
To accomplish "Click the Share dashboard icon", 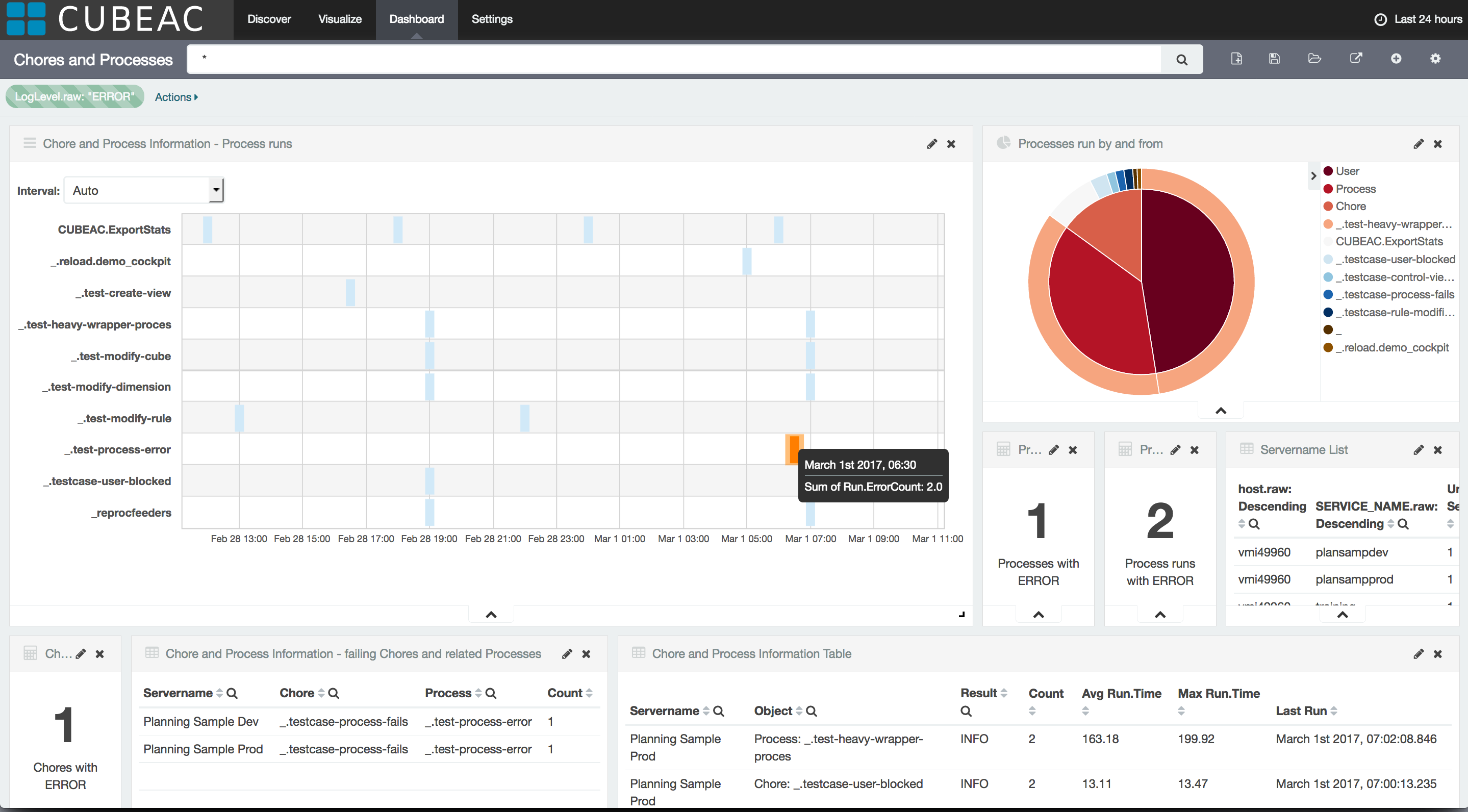I will pyautogui.click(x=1356, y=59).
